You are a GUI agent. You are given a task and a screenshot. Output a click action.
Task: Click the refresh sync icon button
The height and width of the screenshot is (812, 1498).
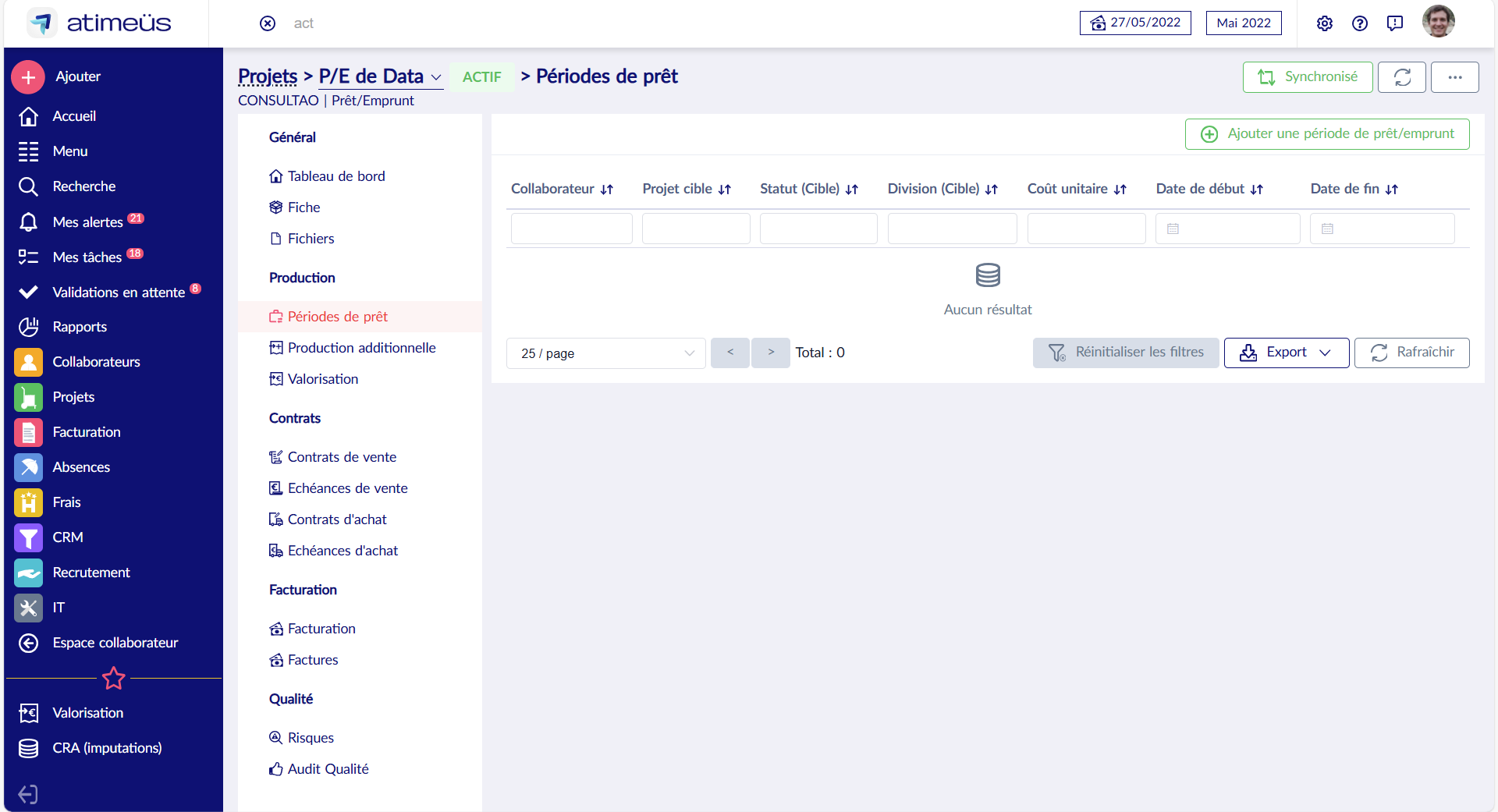[1402, 77]
